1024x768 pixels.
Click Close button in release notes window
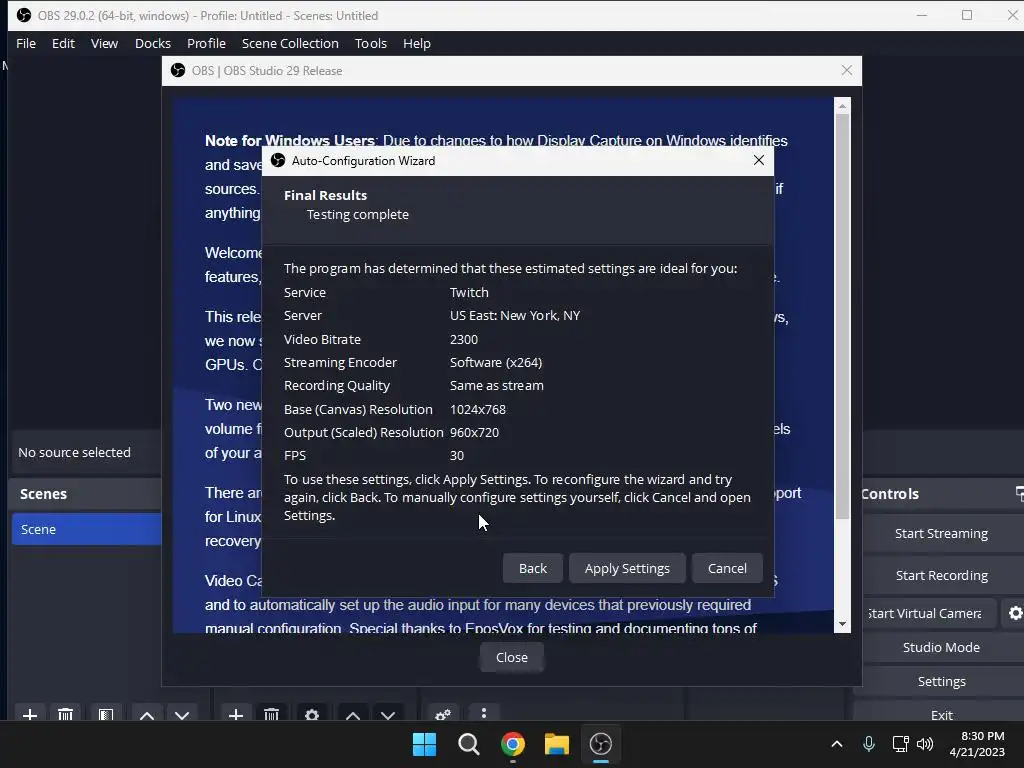tap(511, 657)
